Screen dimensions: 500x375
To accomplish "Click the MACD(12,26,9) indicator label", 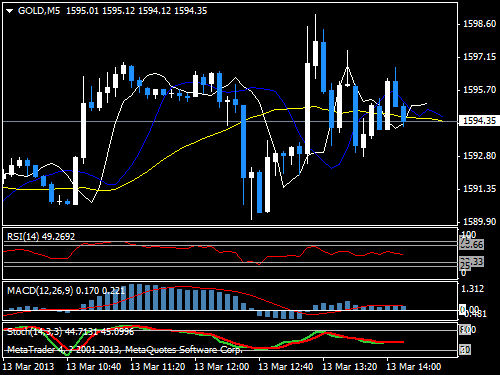I will (66, 291).
